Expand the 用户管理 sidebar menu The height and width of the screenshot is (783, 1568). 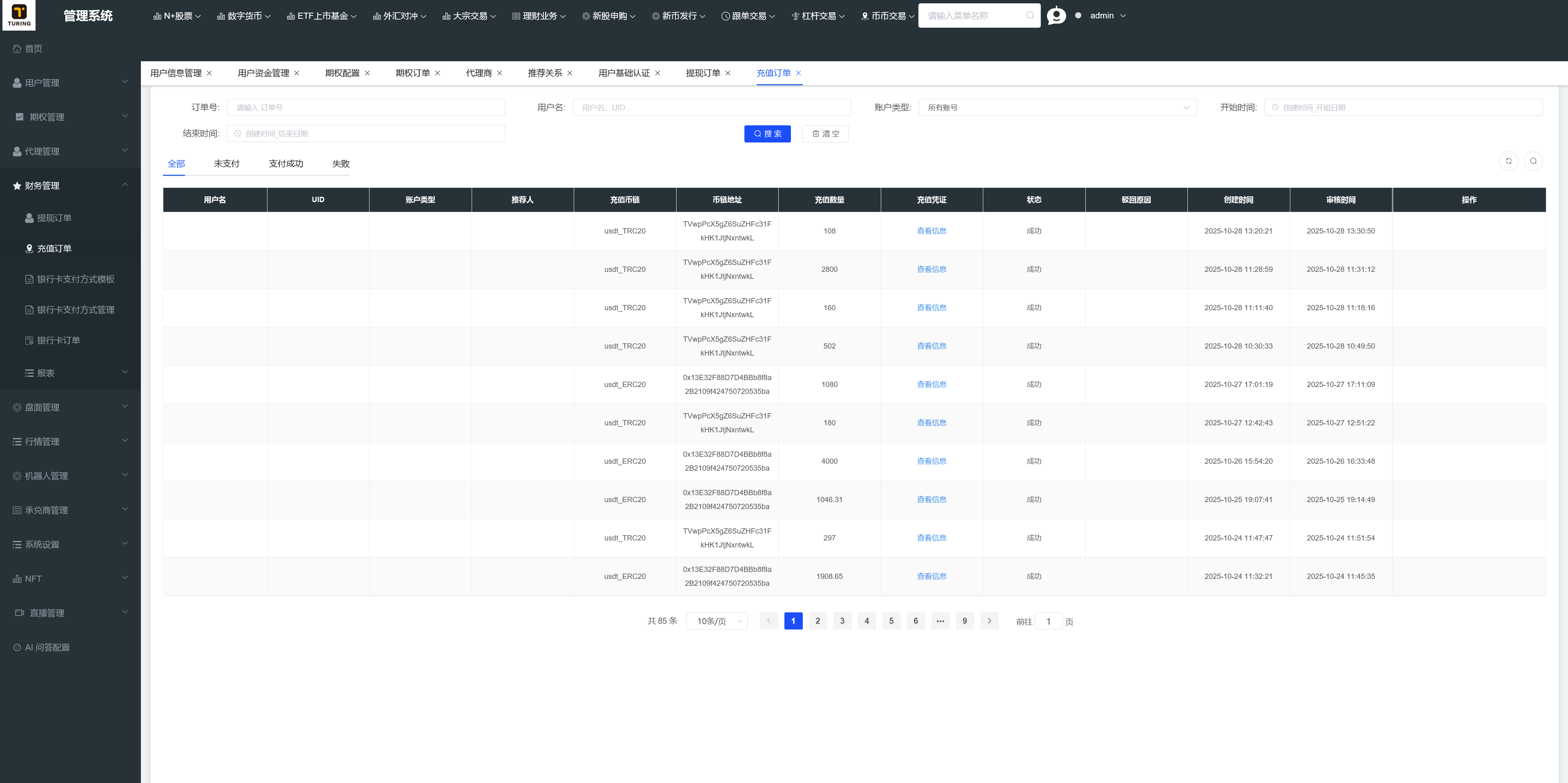(x=70, y=83)
